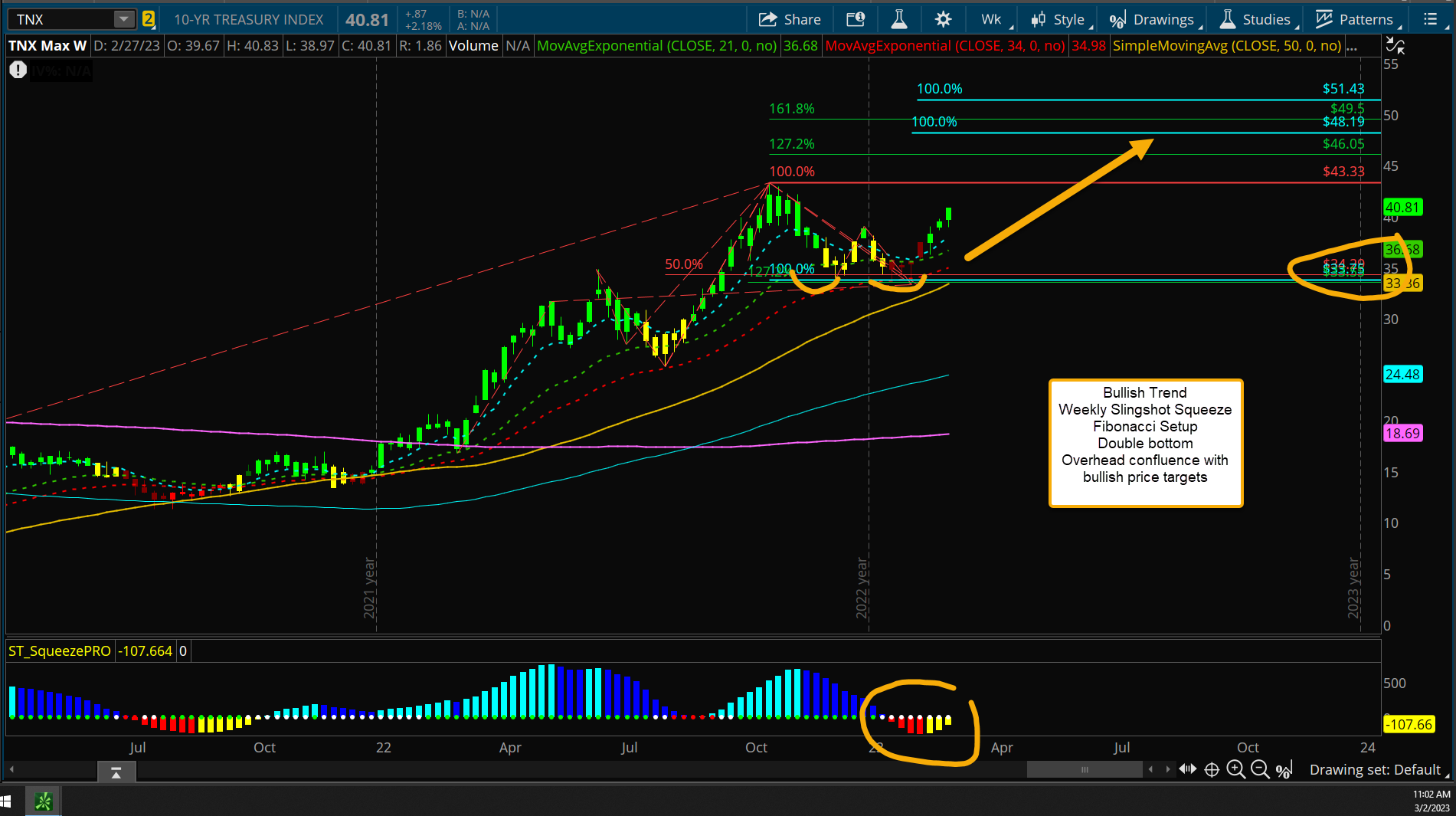
Task: Zoom out with the magnifier minus icon
Action: (1261, 769)
